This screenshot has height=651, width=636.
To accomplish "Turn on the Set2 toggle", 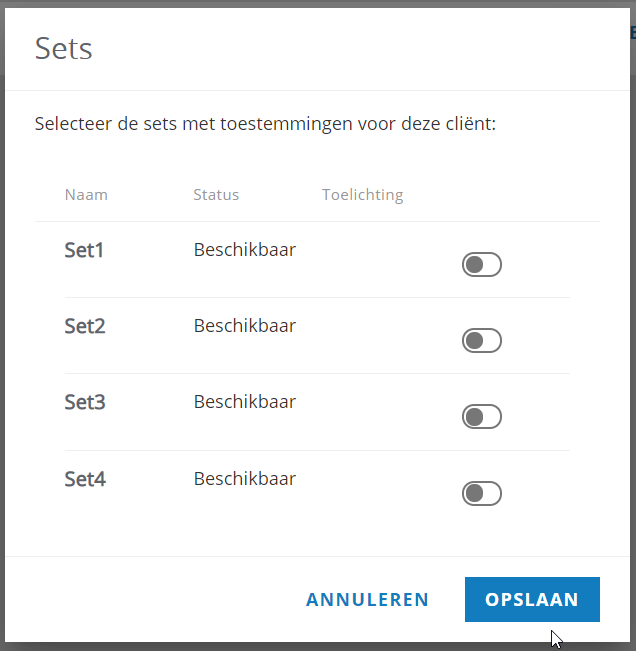I will (482, 340).
